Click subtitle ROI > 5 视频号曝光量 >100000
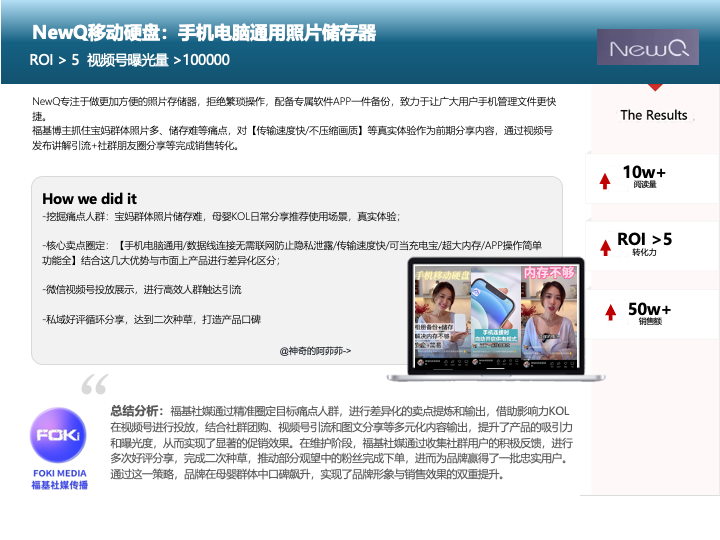The image size is (720, 540). click(x=129, y=60)
